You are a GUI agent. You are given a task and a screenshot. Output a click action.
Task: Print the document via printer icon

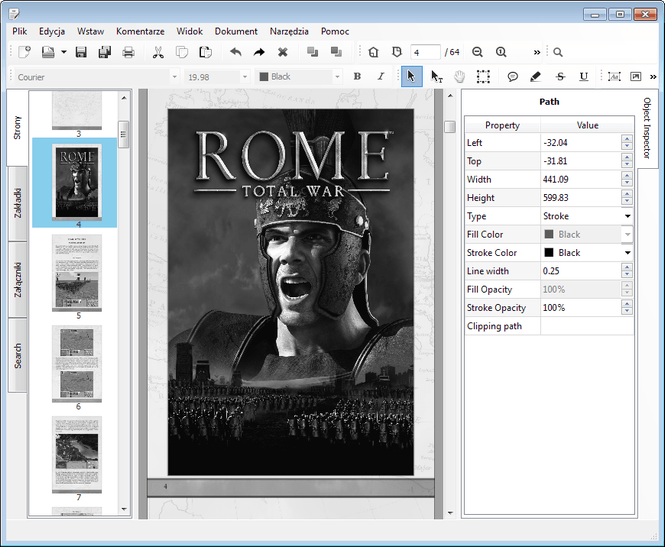click(x=128, y=52)
